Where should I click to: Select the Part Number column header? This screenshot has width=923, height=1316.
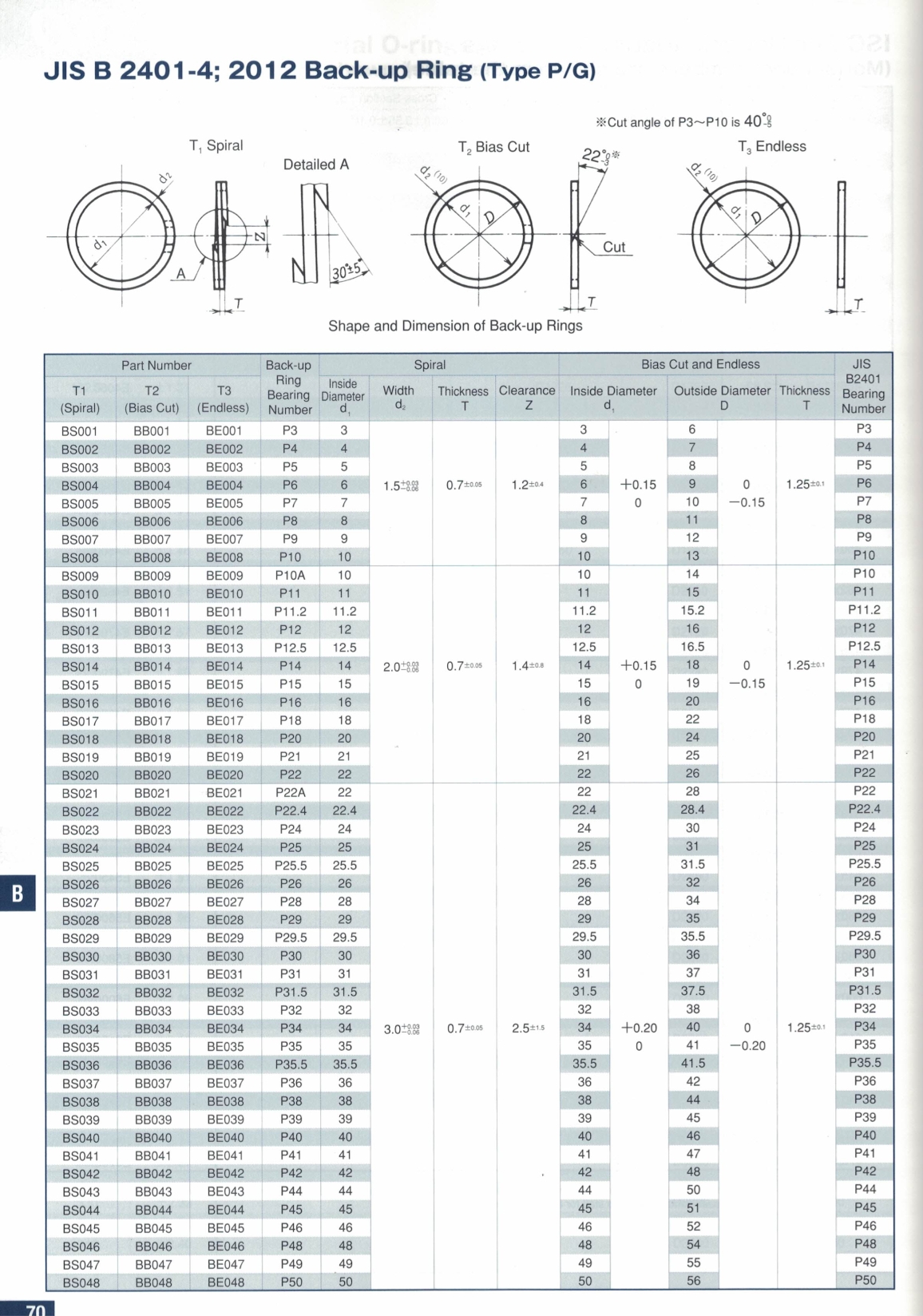coord(156,365)
